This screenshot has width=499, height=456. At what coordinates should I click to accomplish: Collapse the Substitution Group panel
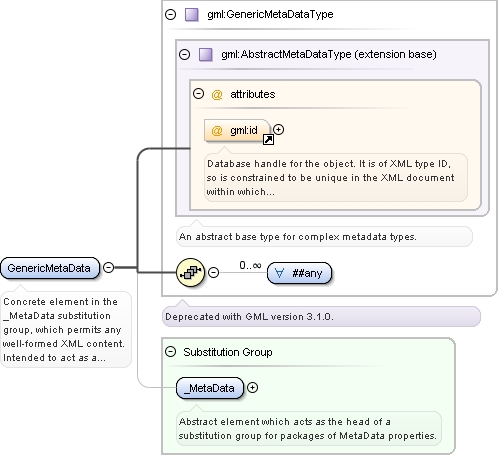[x=171, y=352]
